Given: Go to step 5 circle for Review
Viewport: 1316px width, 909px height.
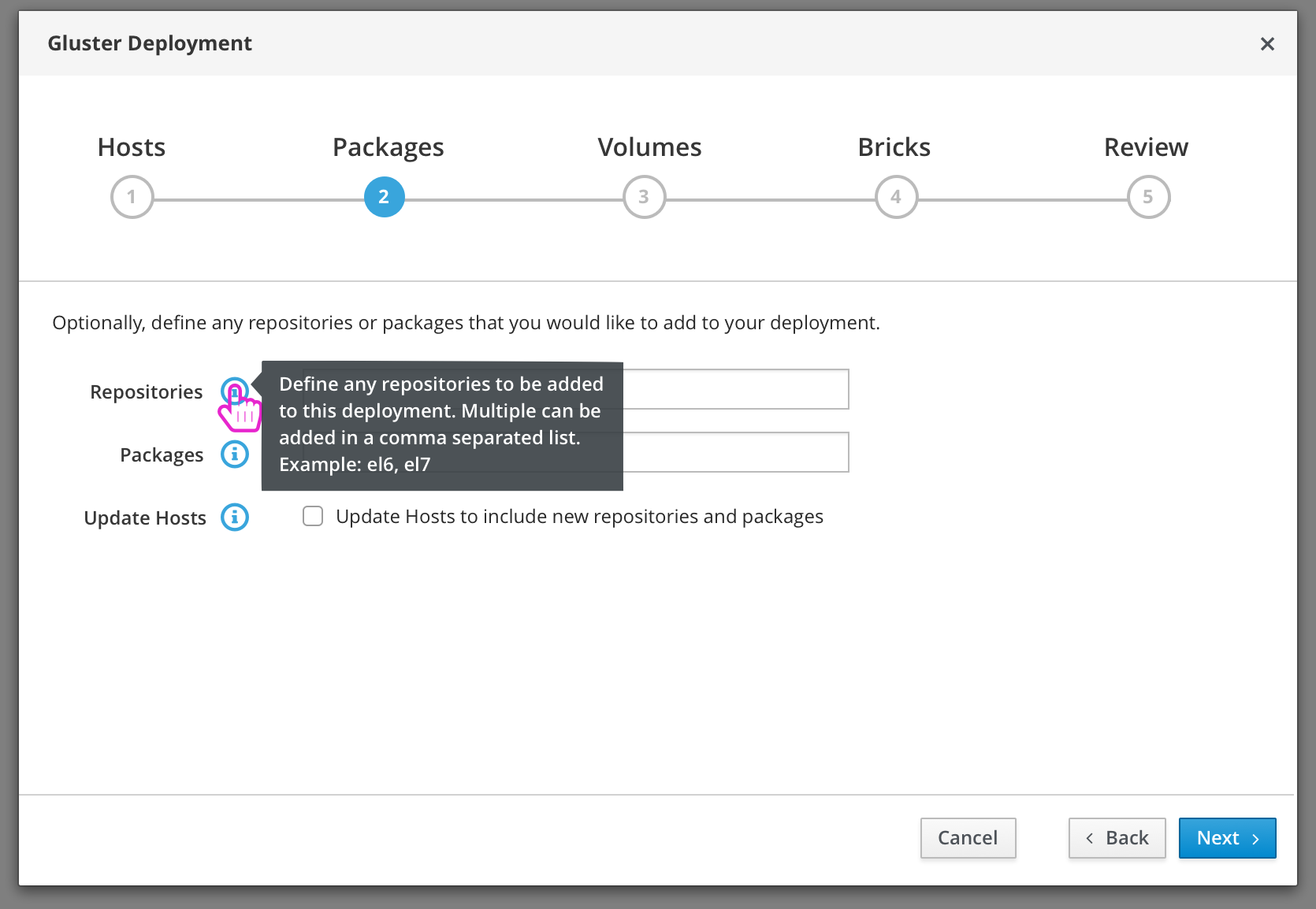Looking at the screenshot, I should [1148, 197].
